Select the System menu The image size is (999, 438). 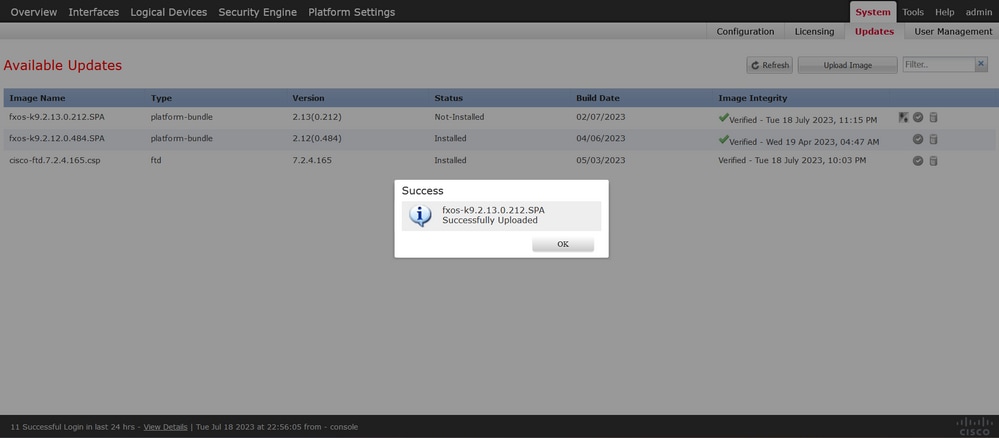pyautogui.click(x=873, y=12)
